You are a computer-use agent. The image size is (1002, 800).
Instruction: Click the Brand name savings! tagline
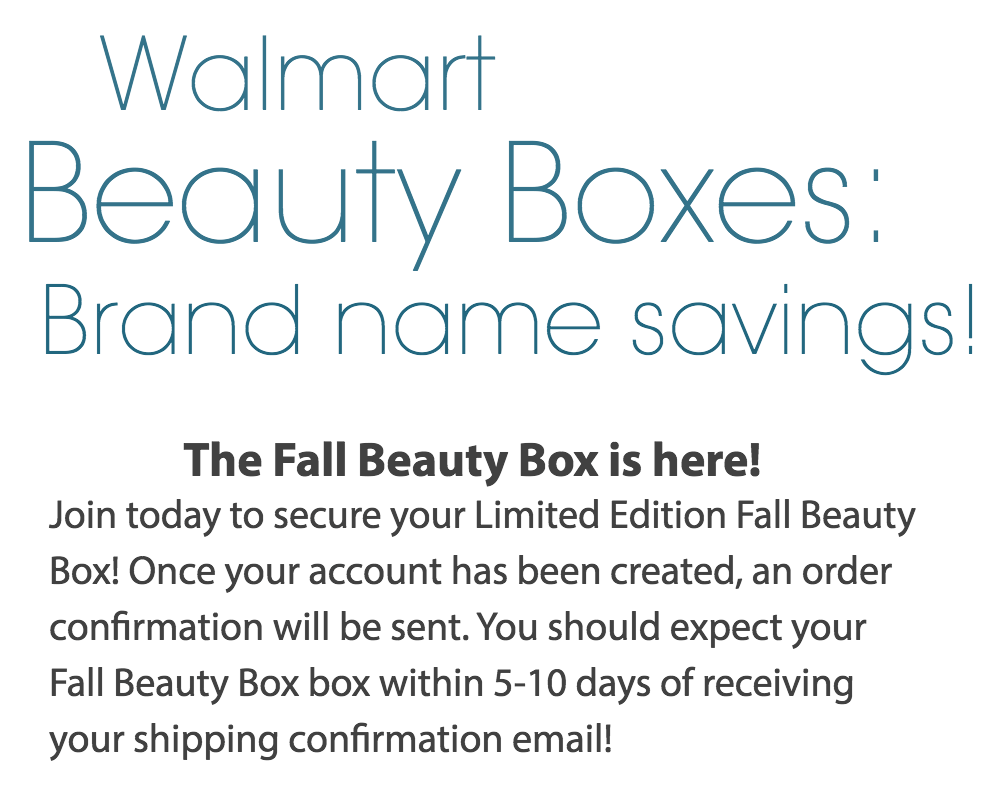point(509,327)
